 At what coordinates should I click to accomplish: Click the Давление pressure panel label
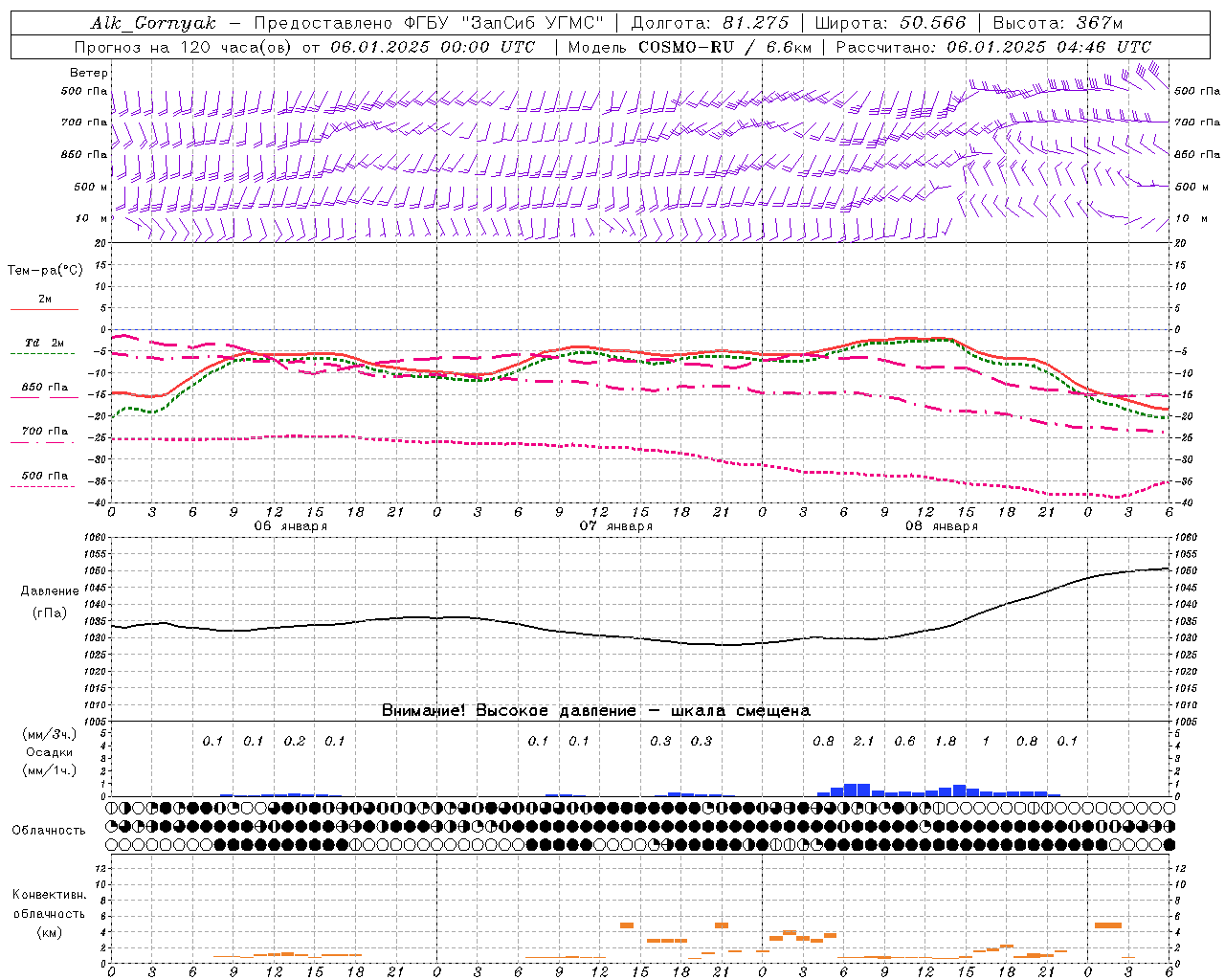[48, 590]
